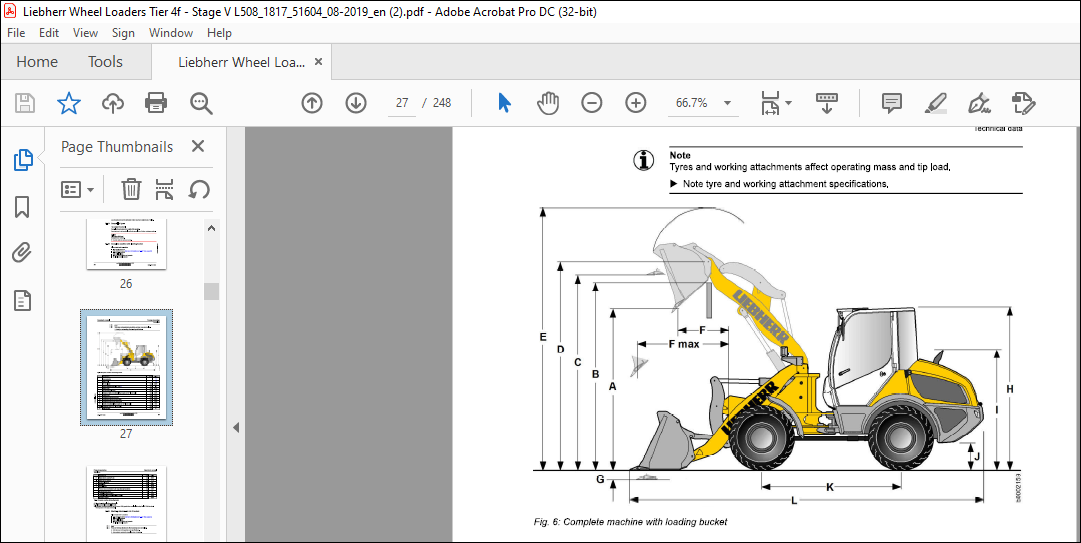Image resolution: width=1081 pixels, height=543 pixels.
Task: Go to next page arrow
Action: click(356, 103)
